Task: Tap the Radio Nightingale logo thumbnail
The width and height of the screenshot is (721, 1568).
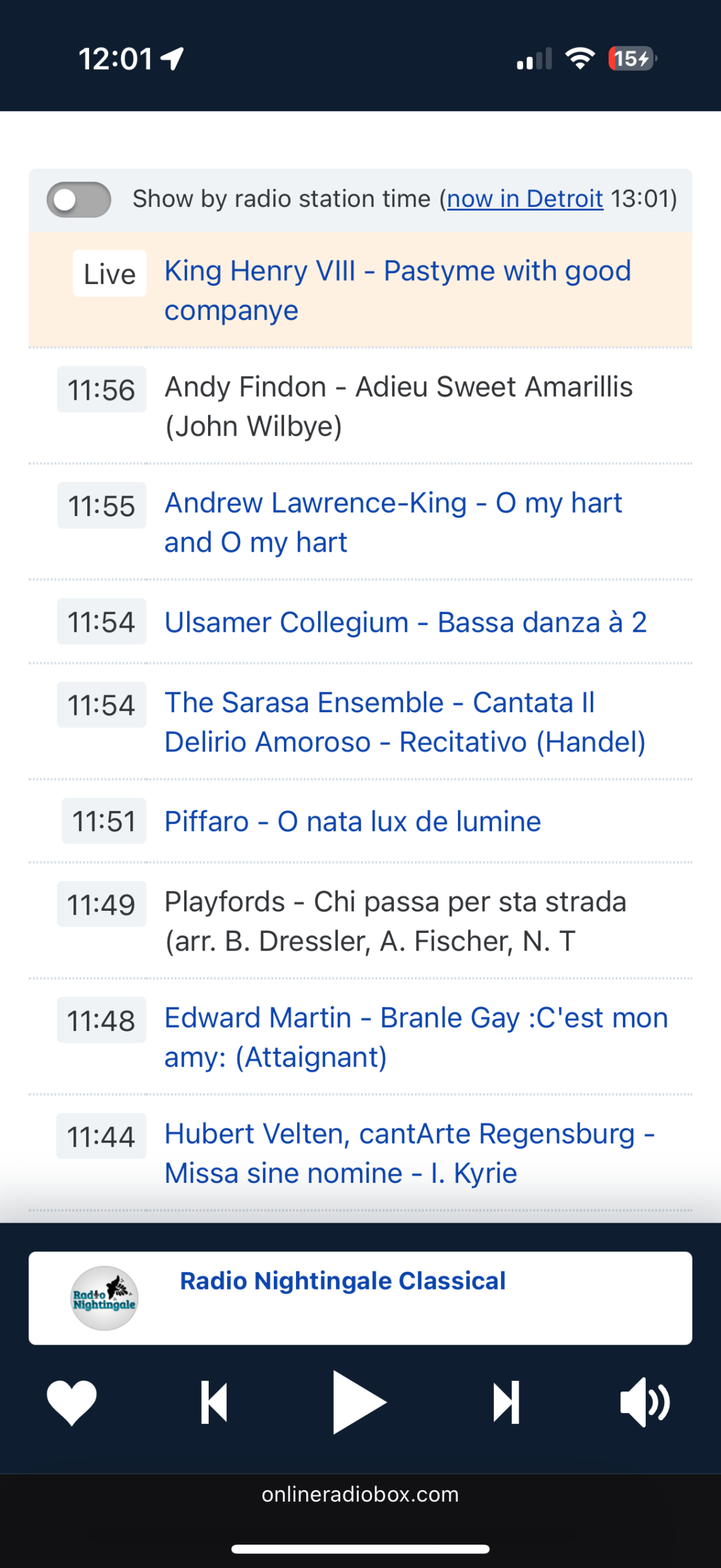Action: pyautogui.click(x=104, y=1298)
